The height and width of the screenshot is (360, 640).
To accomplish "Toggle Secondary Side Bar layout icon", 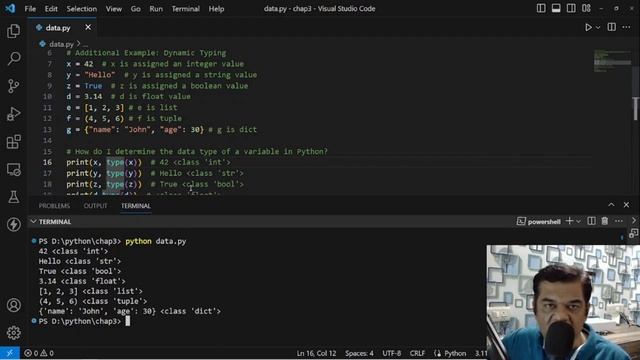I will click(x=571, y=8).
